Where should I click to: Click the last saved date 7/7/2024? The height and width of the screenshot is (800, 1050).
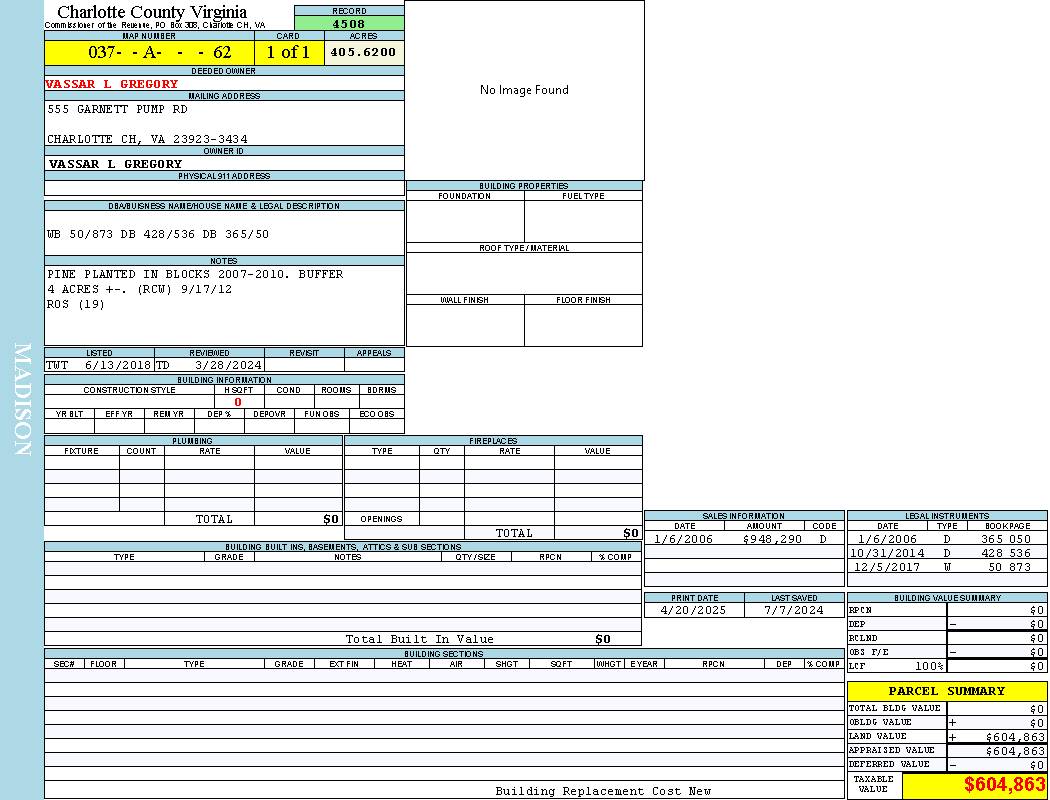[x=793, y=609]
